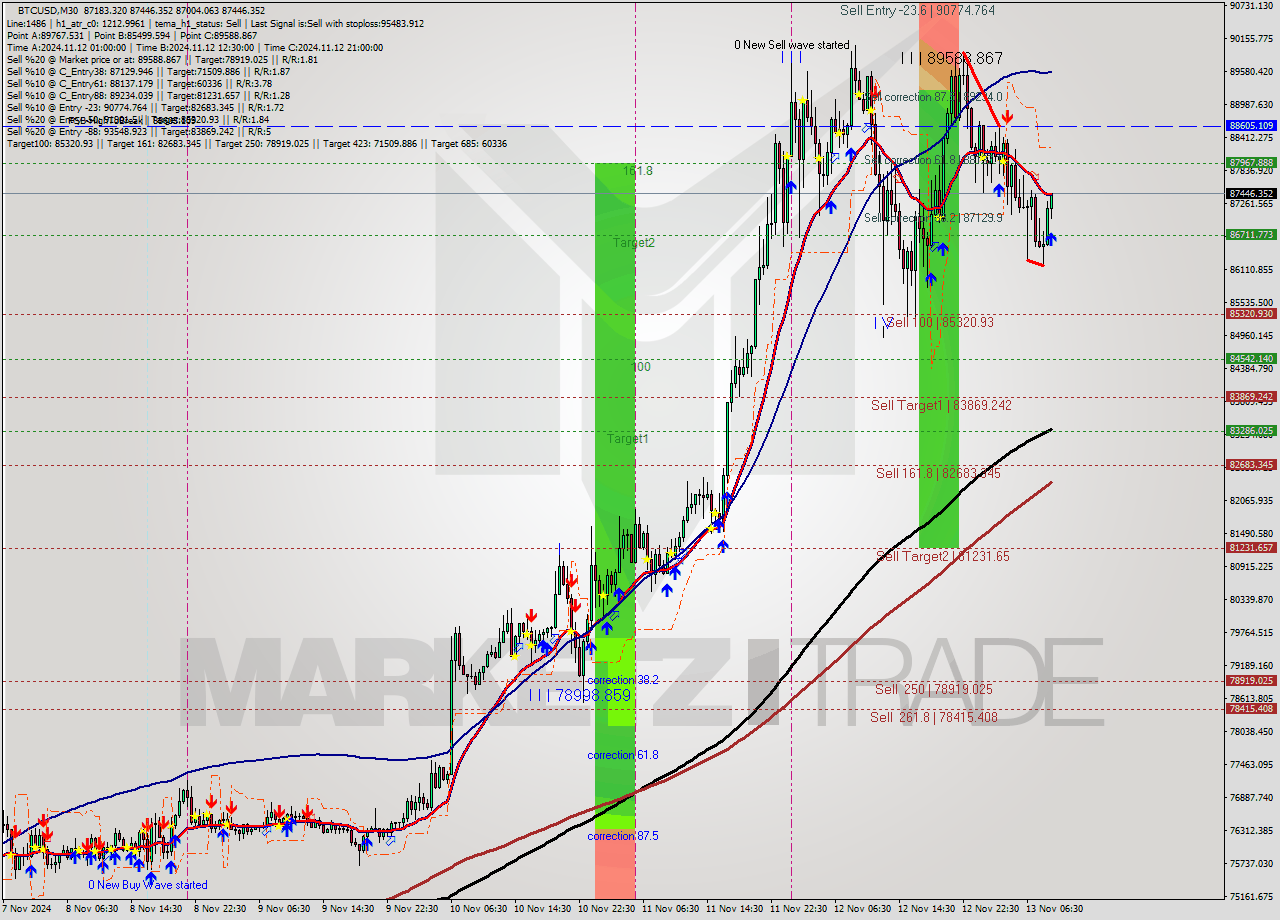Screen dimensions: 1280x920
Task: Select the 'Sell Target1 | 83869.242' label
Action: tap(941, 405)
